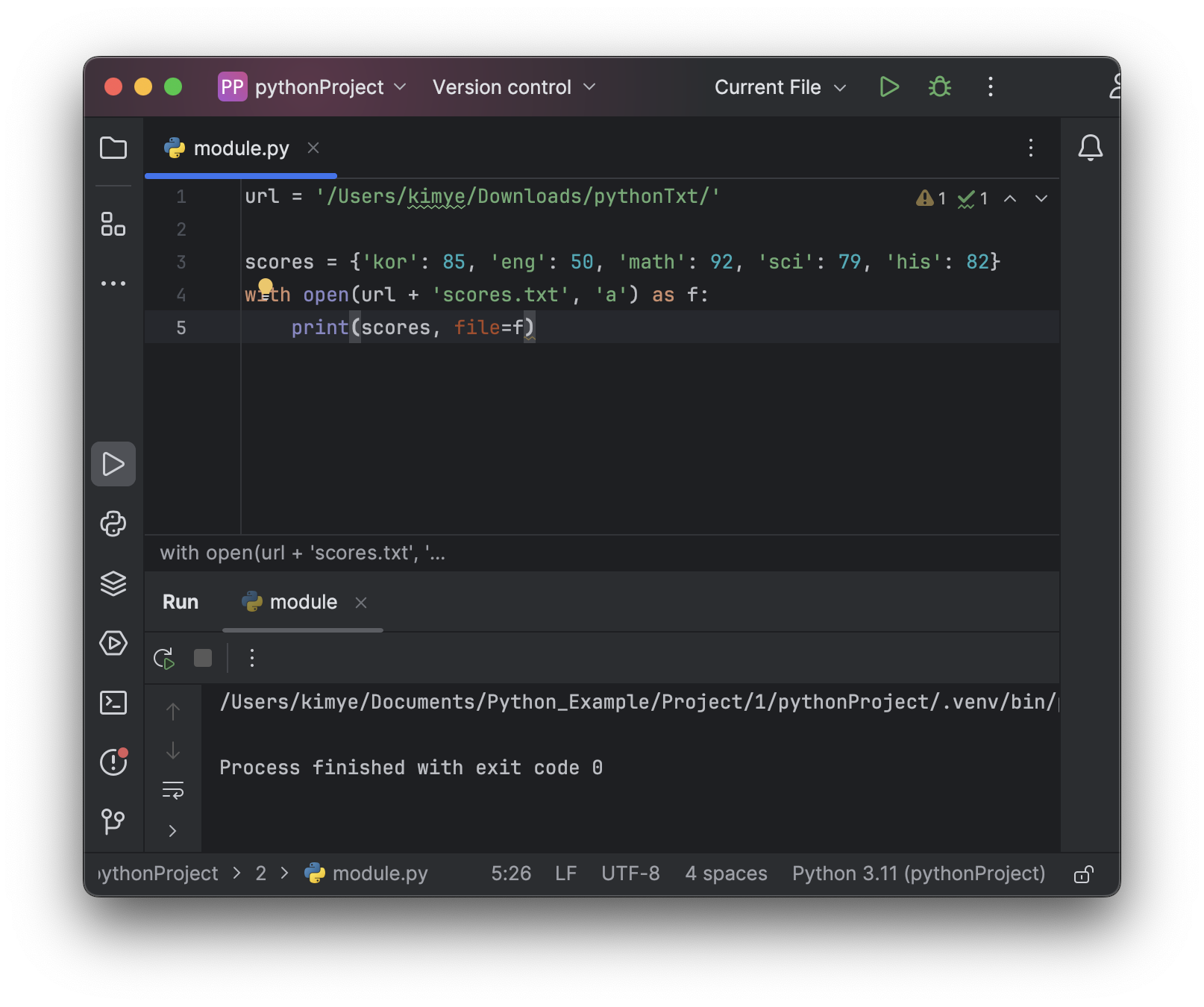The width and height of the screenshot is (1204, 1007).
Task: Click module.py in the navigation breadcrumb
Action: 366,873
